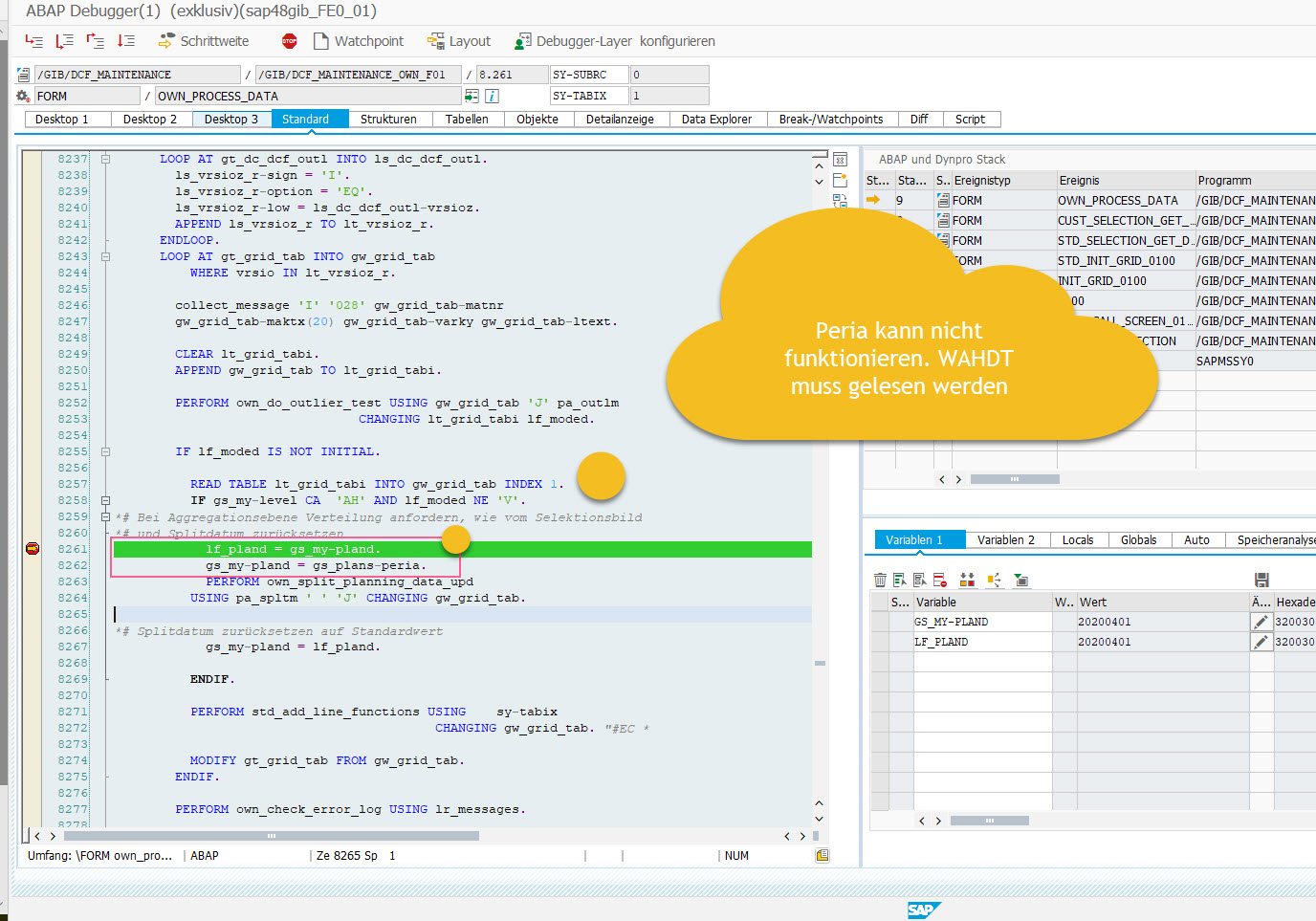Screen dimensions: 1316x921
Task: Switch to the Tabellen tab
Action: 467,120
